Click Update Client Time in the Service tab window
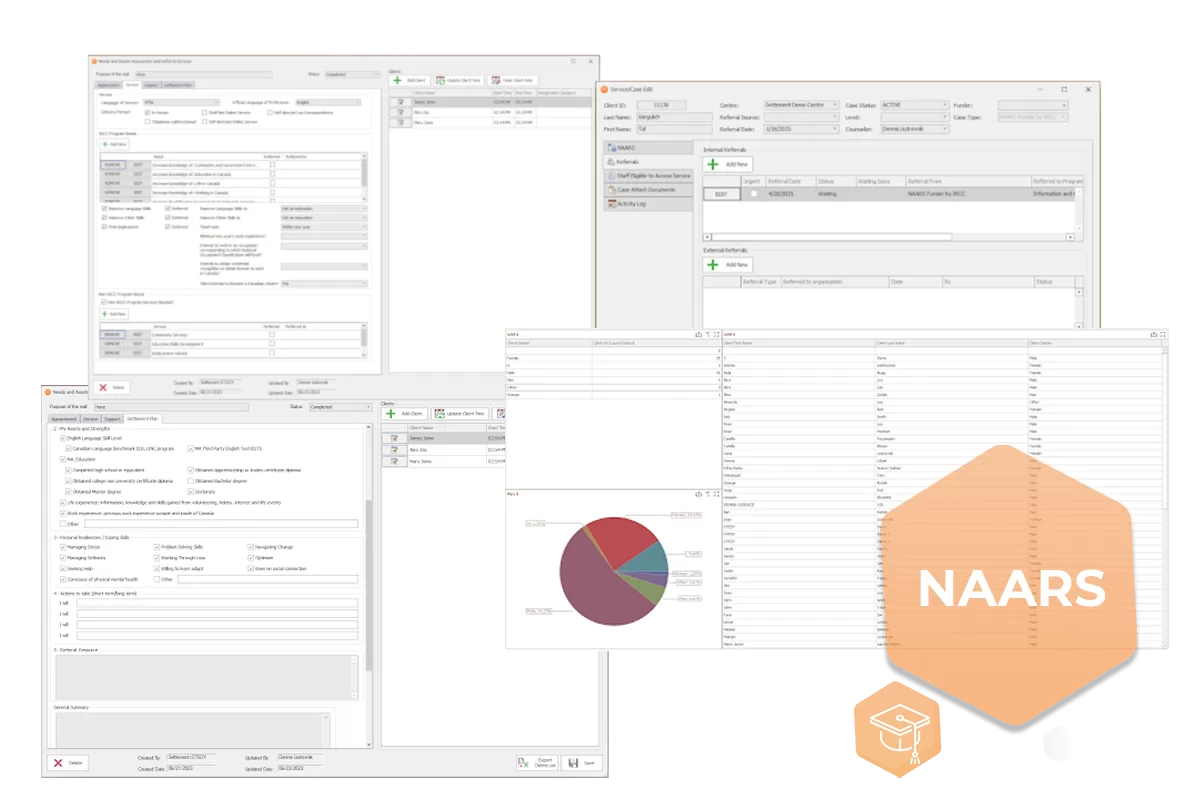The image size is (1200, 800). click(x=459, y=80)
